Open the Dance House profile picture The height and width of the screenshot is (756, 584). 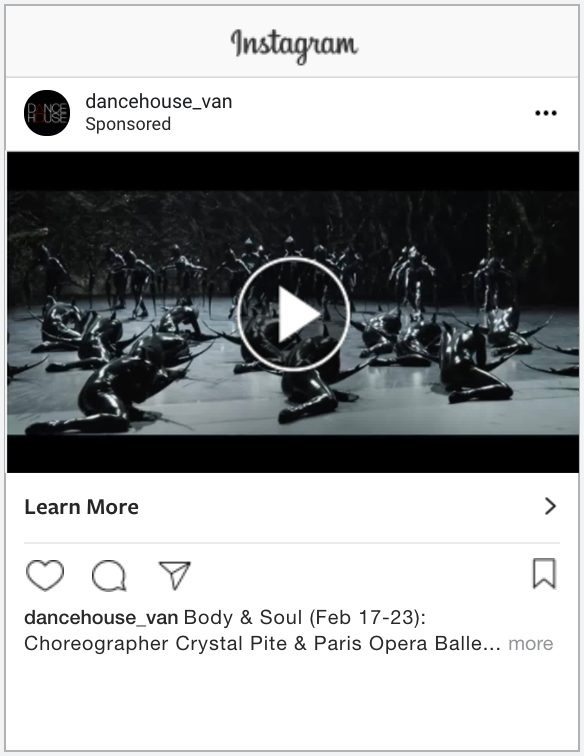pyautogui.click(x=47, y=113)
